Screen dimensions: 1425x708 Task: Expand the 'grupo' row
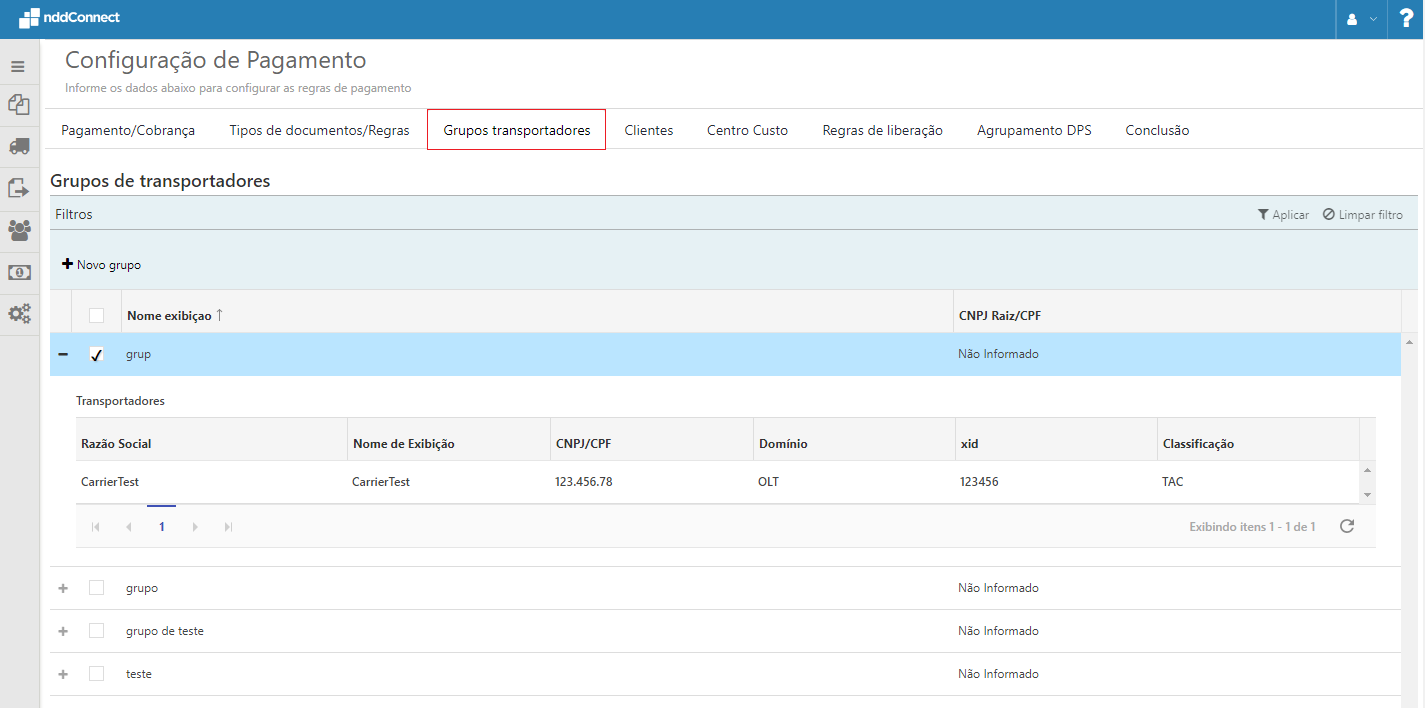(63, 588)
